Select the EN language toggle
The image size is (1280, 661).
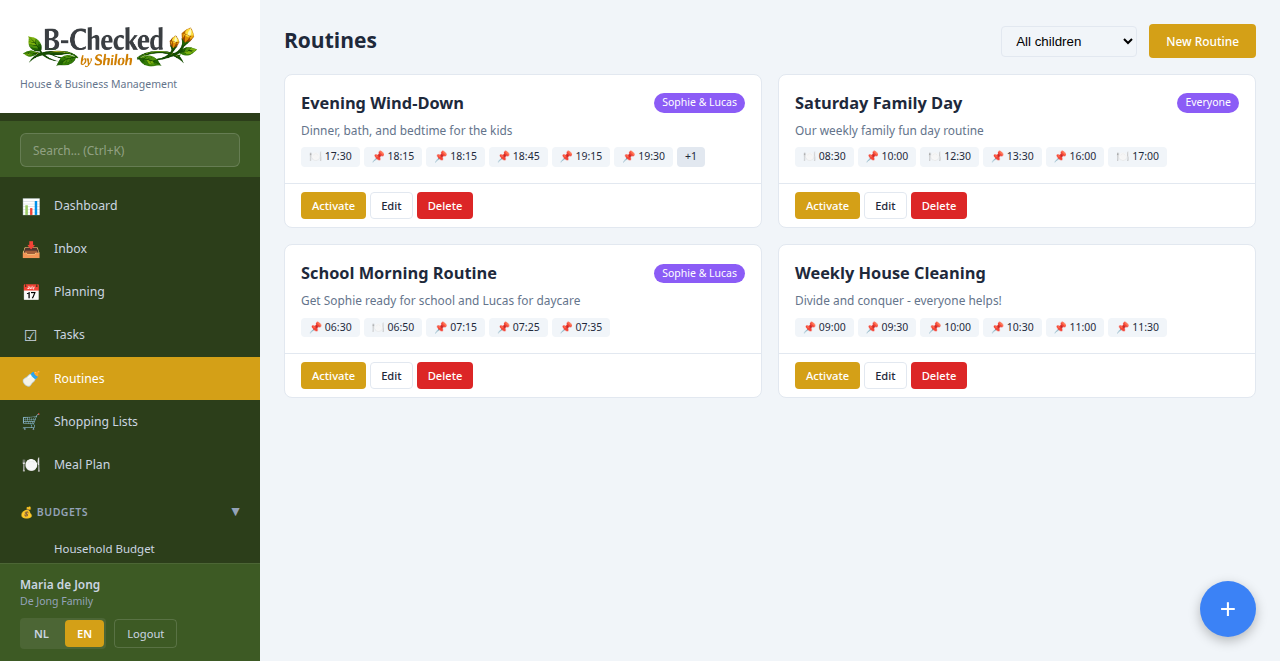pyautogui.click(x=84, y=633)
